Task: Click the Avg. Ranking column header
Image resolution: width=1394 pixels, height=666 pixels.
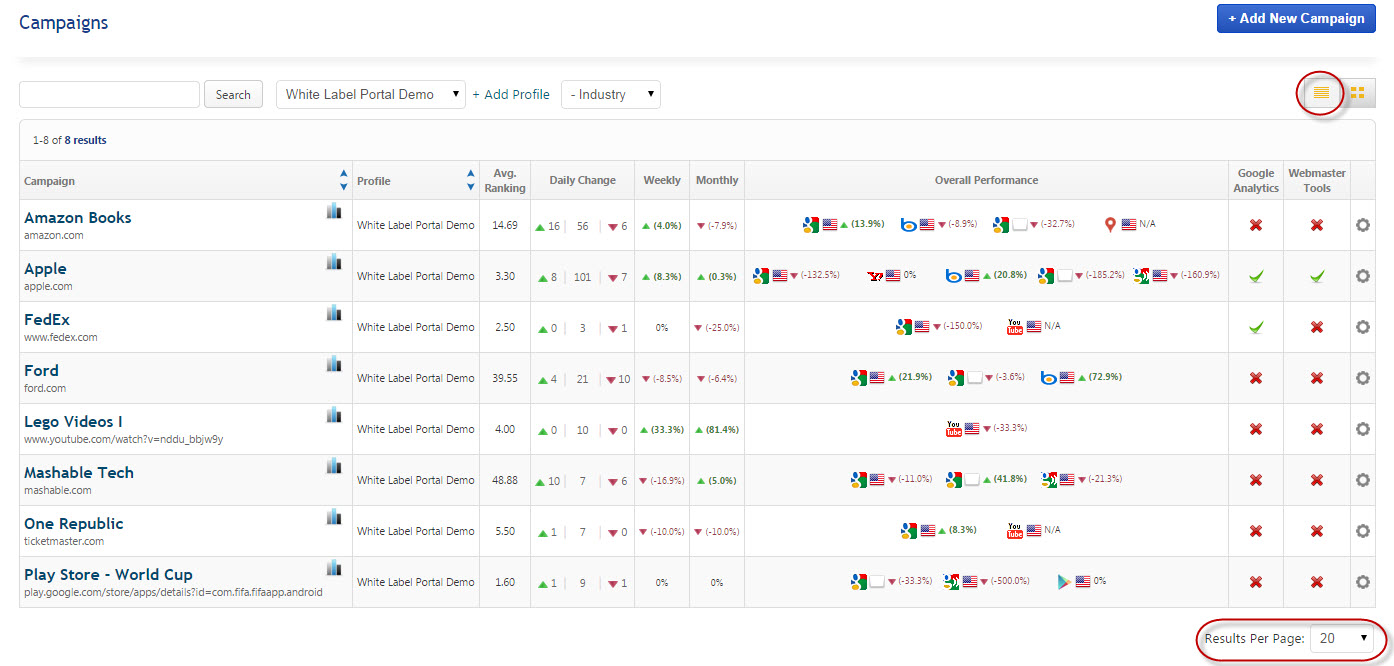Action: [504, 180]
